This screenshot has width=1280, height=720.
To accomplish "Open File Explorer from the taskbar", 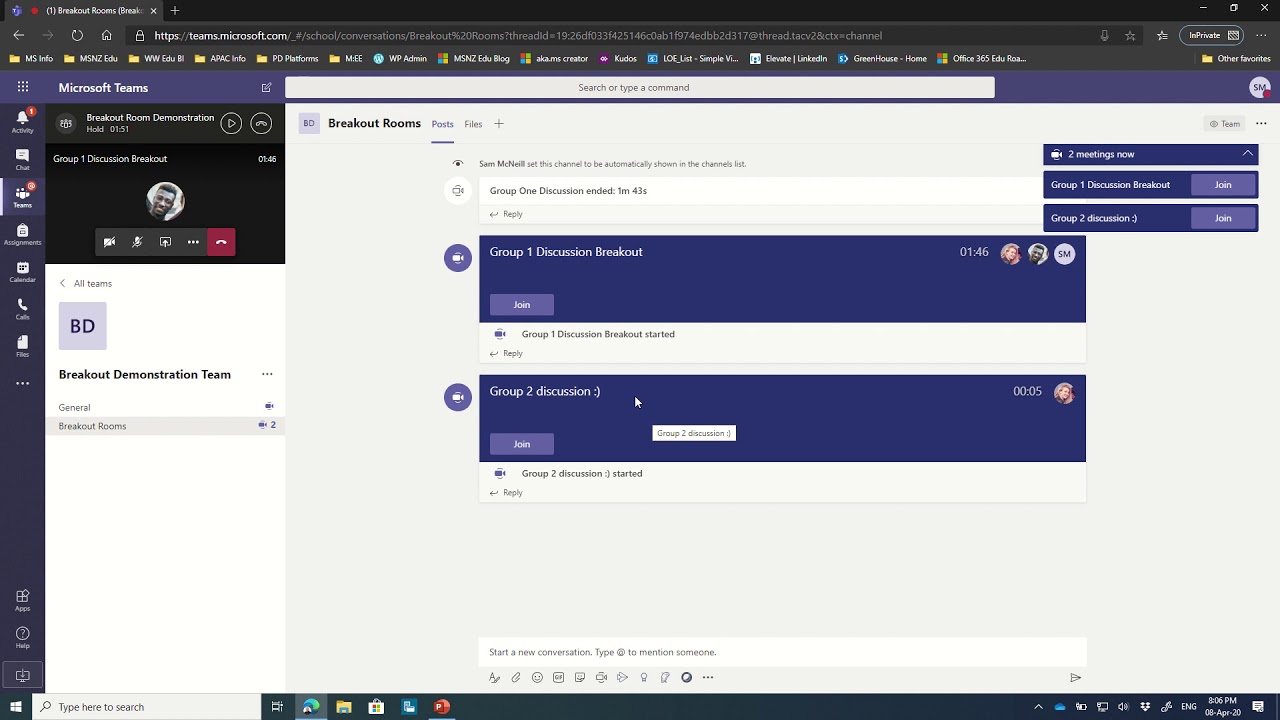I will tap(343, 707).
